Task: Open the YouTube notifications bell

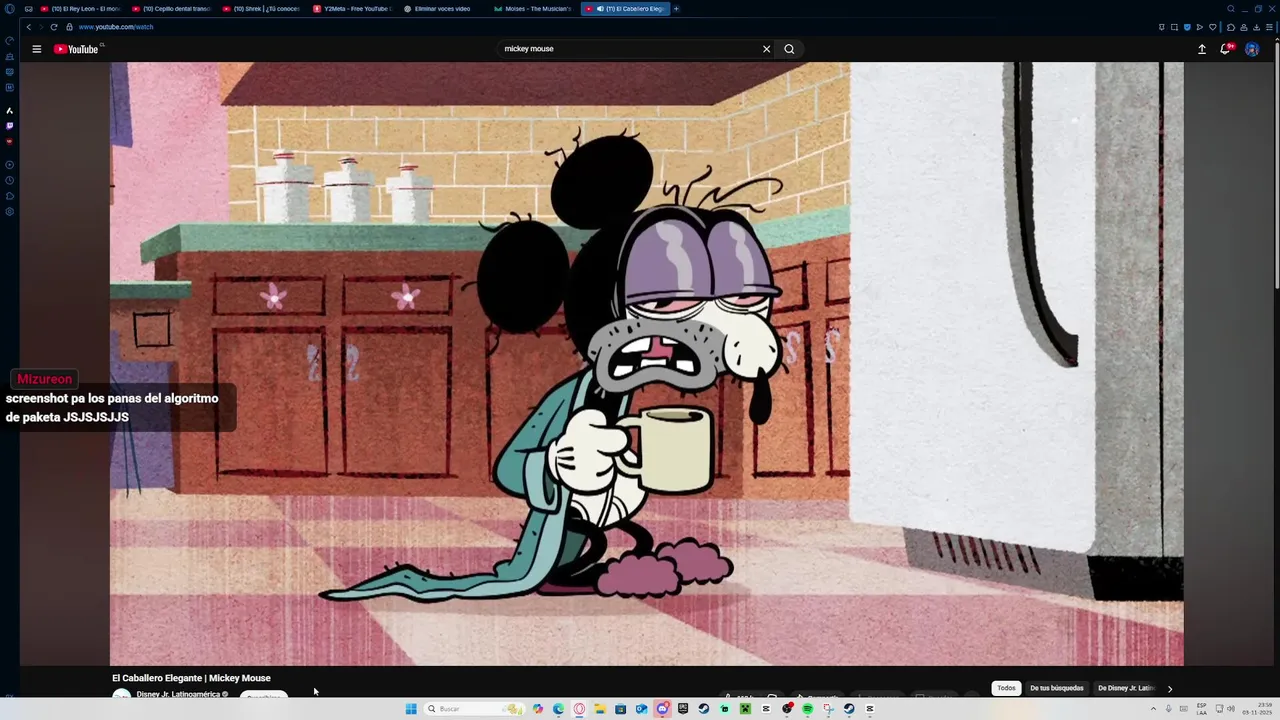Action: 1226,49
